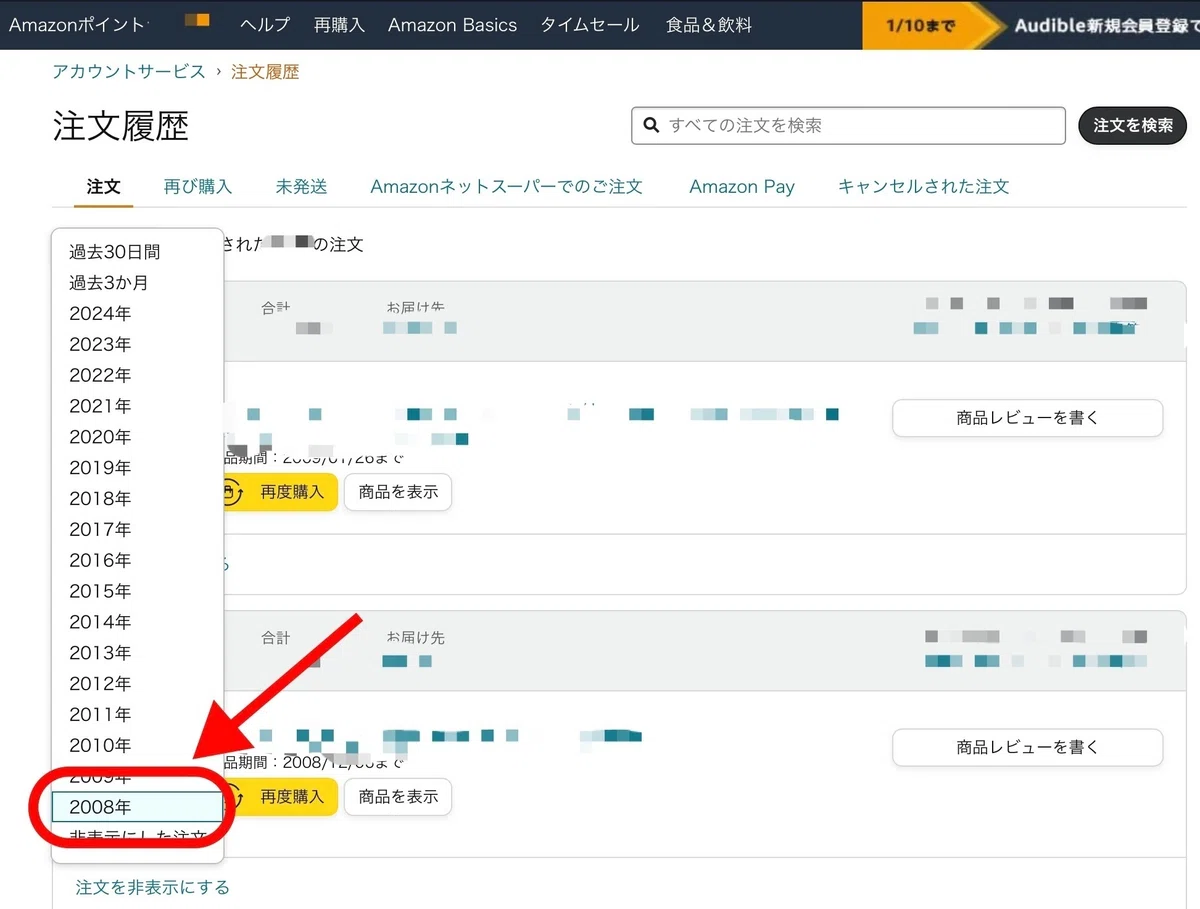Go to Amazon Basics in the top bar

click(452, 25)
